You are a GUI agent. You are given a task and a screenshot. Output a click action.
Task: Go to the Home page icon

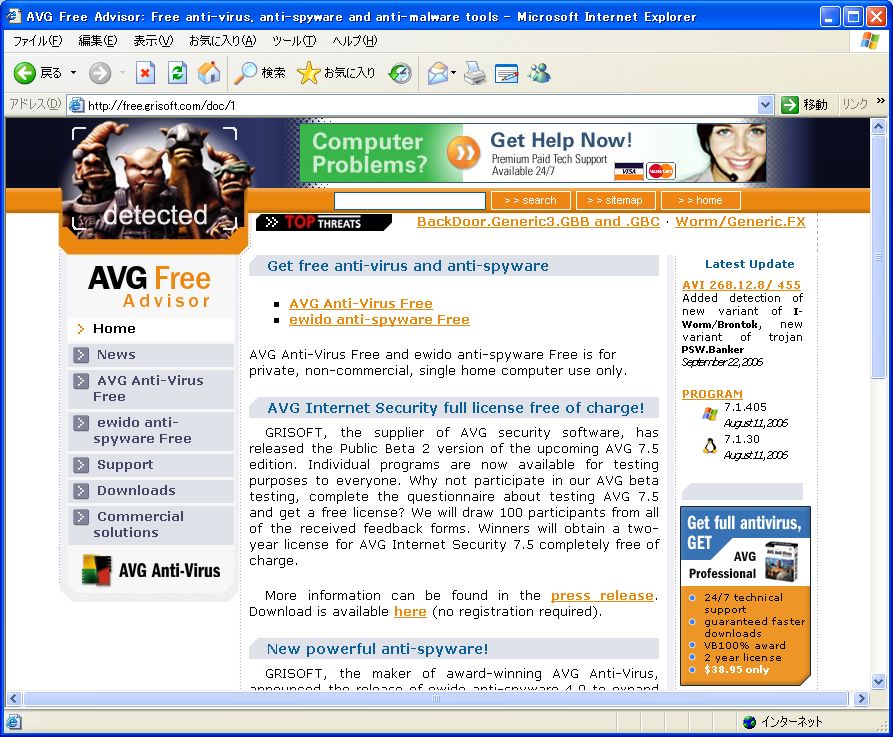(x=209, y=73)
